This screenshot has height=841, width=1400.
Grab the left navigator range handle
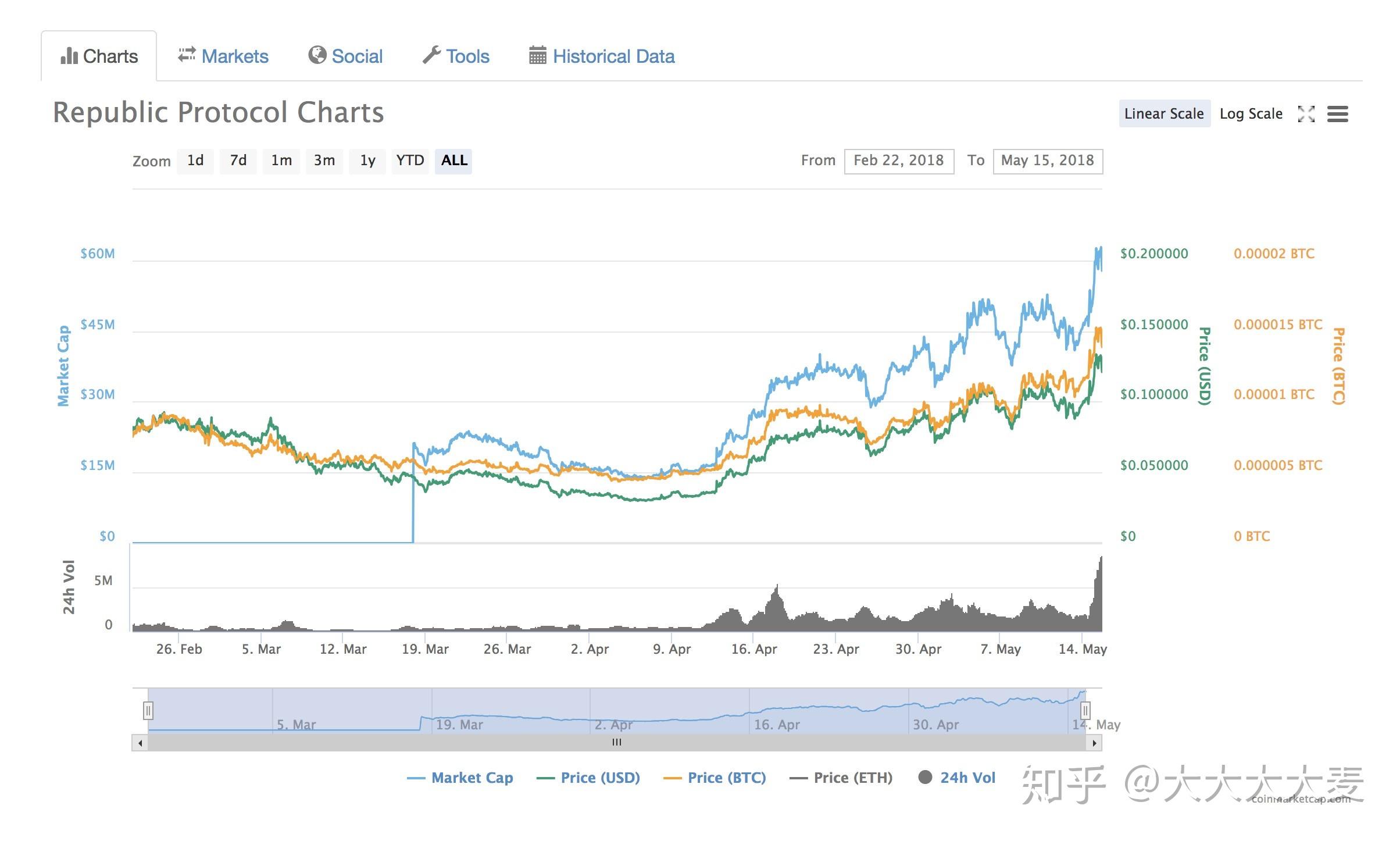click(148, 711)
